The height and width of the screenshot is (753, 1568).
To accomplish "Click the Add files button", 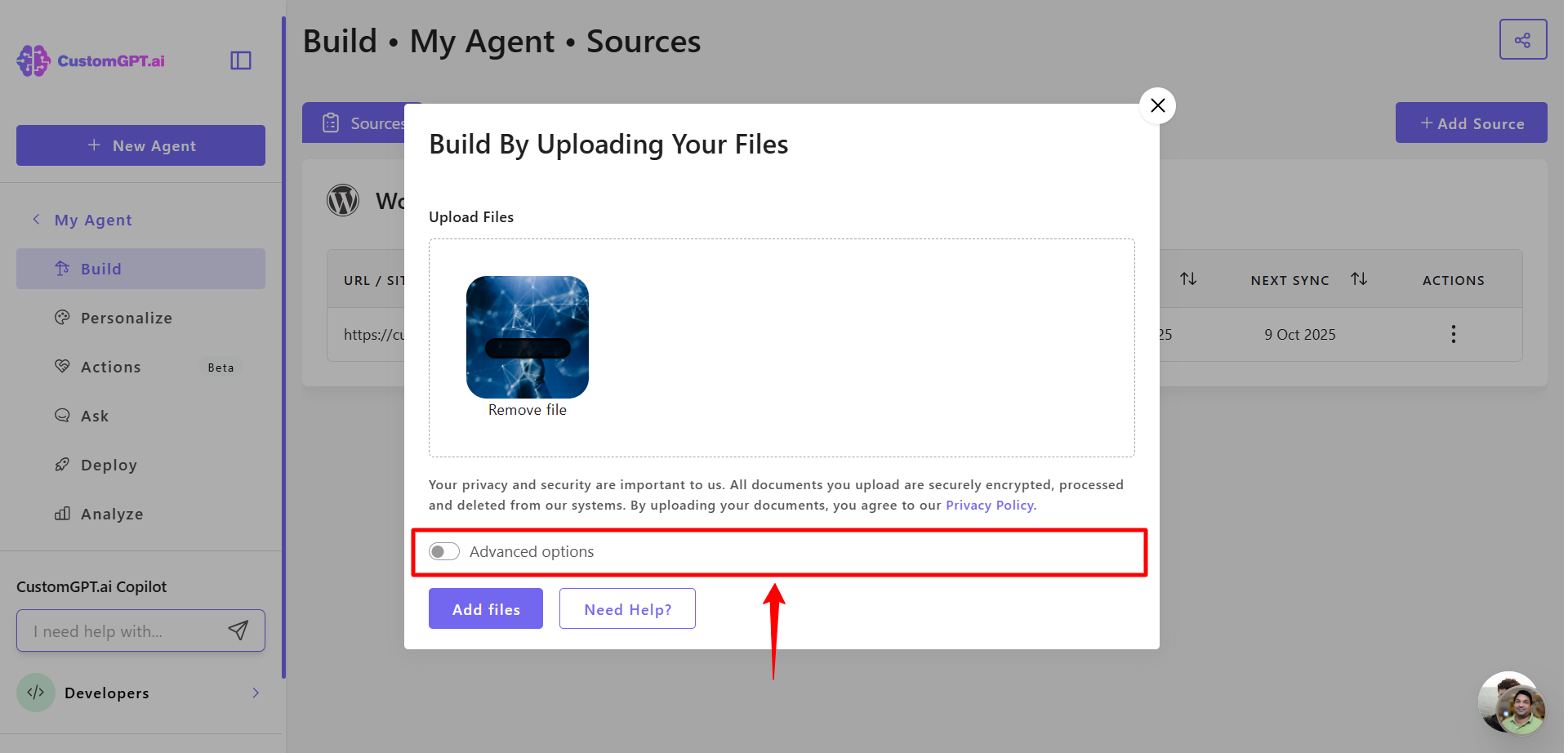I will click(486, 608).
